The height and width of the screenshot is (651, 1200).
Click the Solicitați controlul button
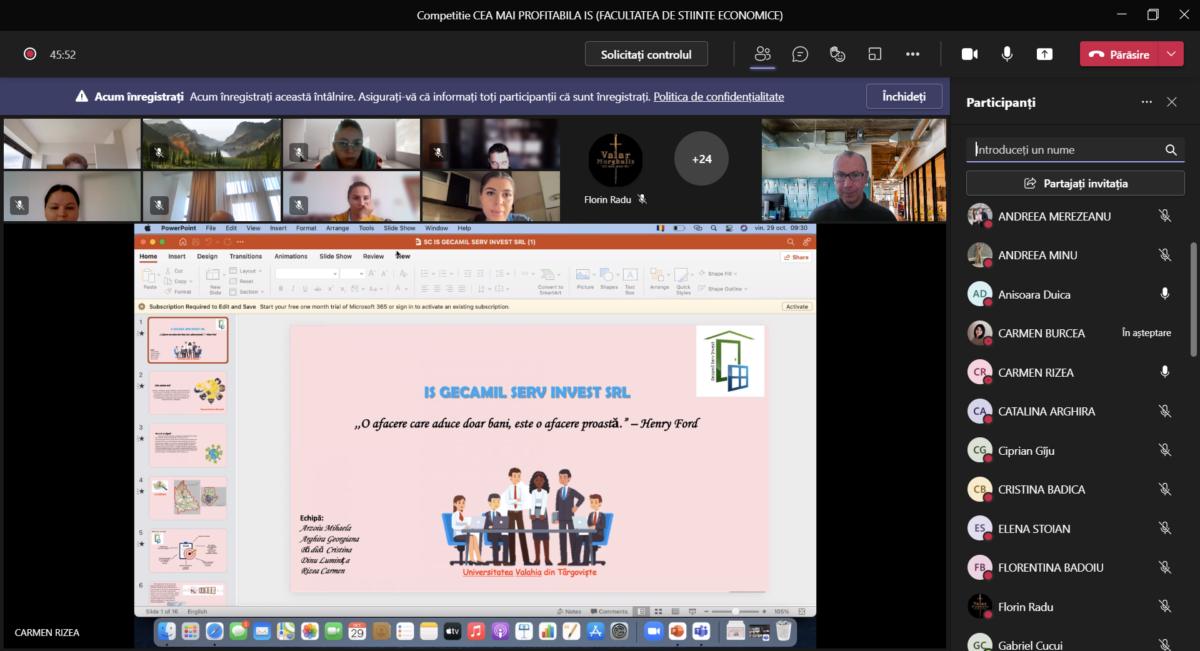point(646,54)
